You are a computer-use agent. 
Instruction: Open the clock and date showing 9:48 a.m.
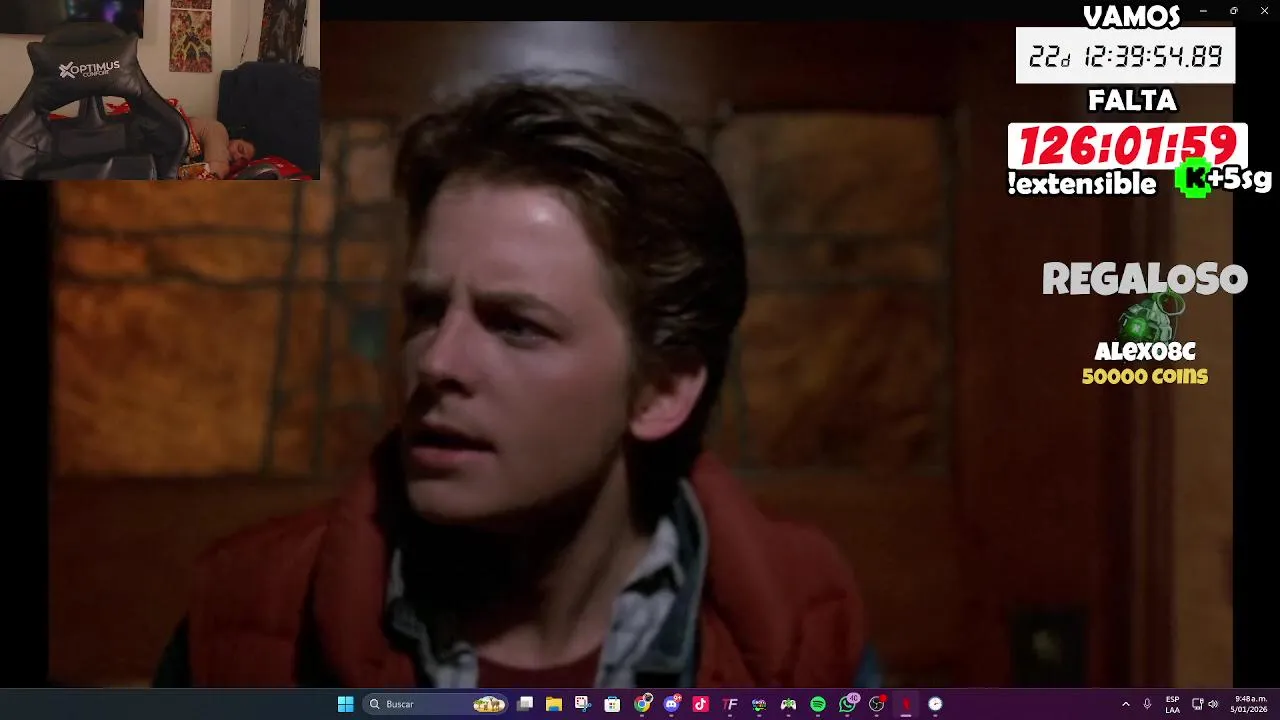coord(1250,704)
